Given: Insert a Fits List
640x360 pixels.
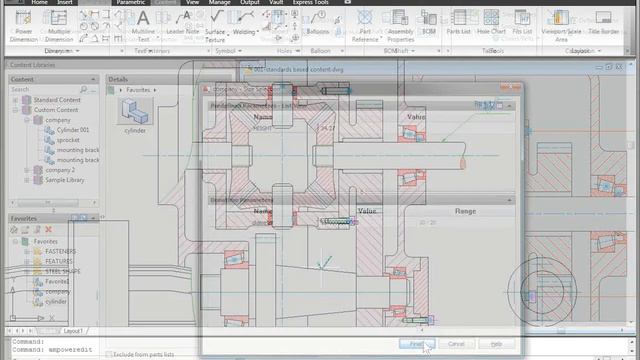Looking at the screenshot, I should [522, 22].
